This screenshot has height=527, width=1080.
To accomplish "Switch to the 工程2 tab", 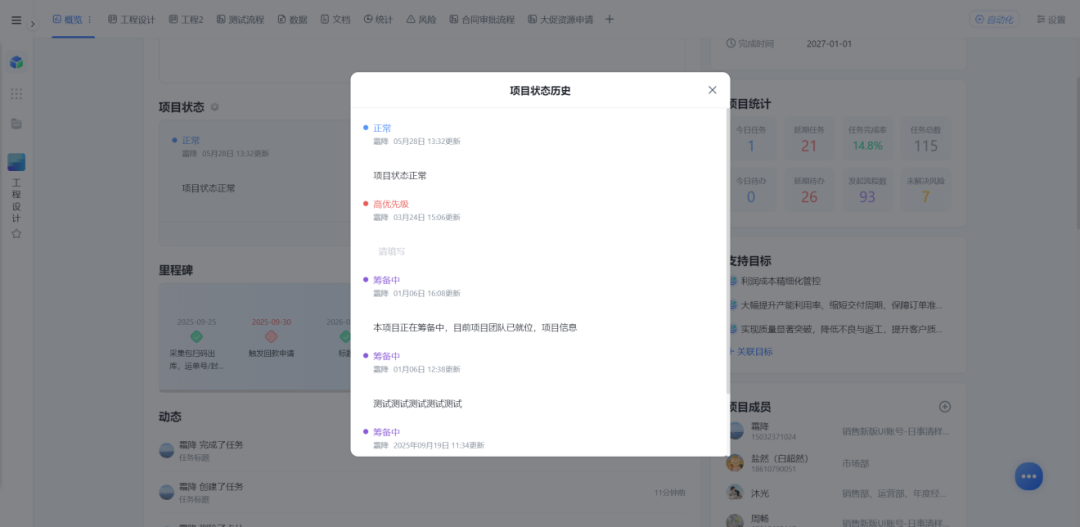I will click(186, 19).
